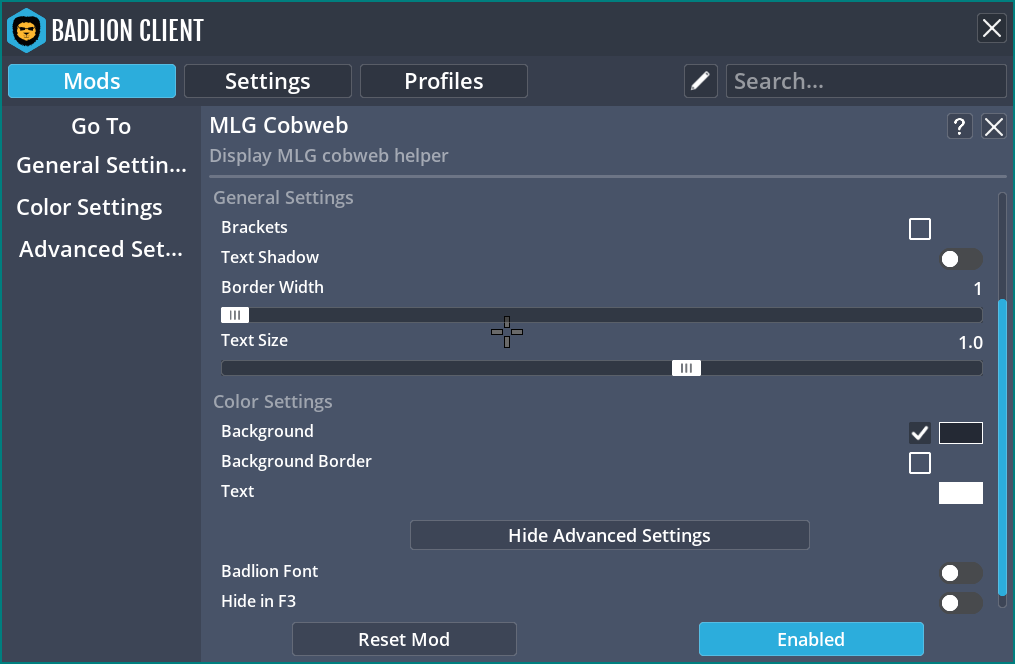1015x664 pixels.
Task: Open the Background dark color swatch
Action: point(961,433)
